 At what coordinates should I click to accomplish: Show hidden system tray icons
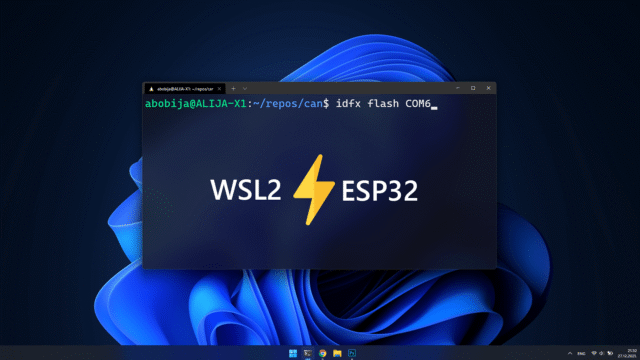coord(570,353)
